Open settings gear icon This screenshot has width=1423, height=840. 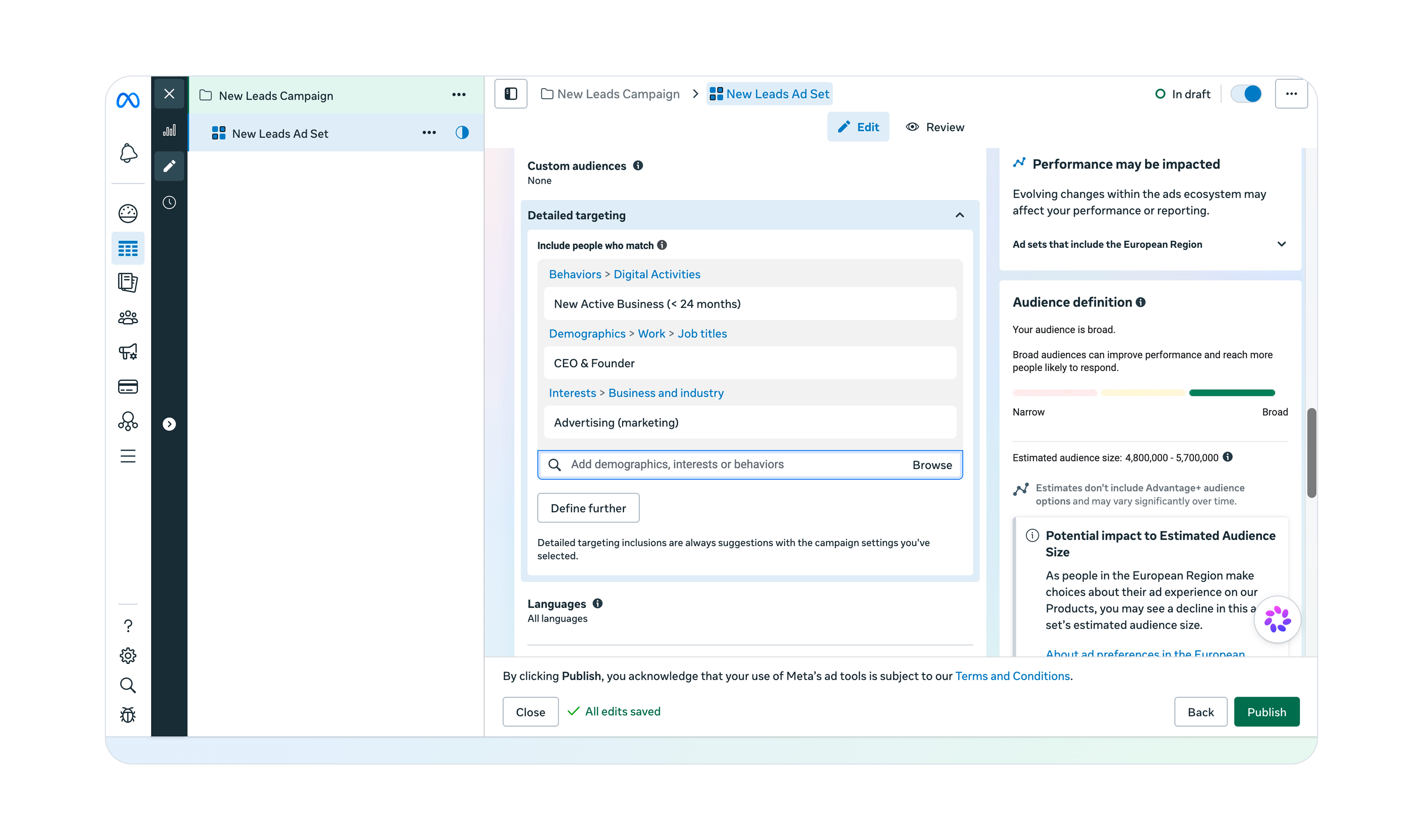pos(128,655)
